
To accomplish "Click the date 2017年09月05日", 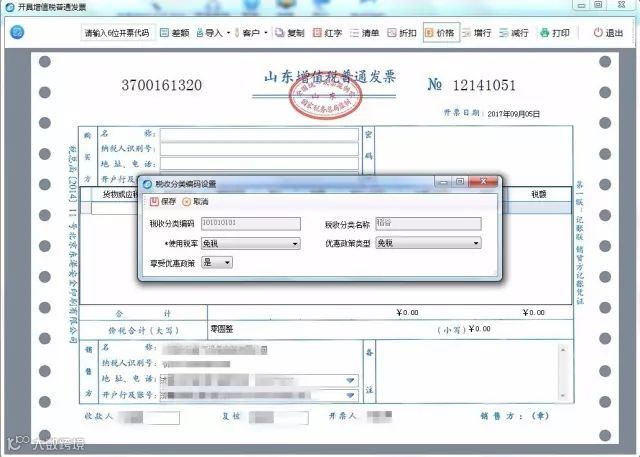I will point(513,114).
